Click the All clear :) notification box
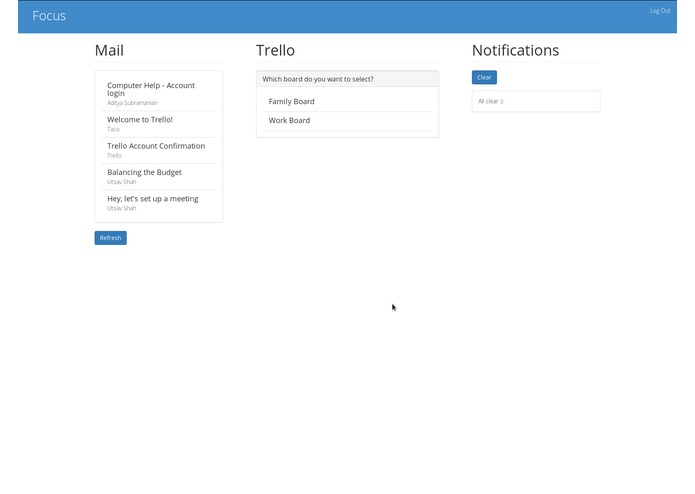Screen dimensions: 695x494 (x=536, y=101)
